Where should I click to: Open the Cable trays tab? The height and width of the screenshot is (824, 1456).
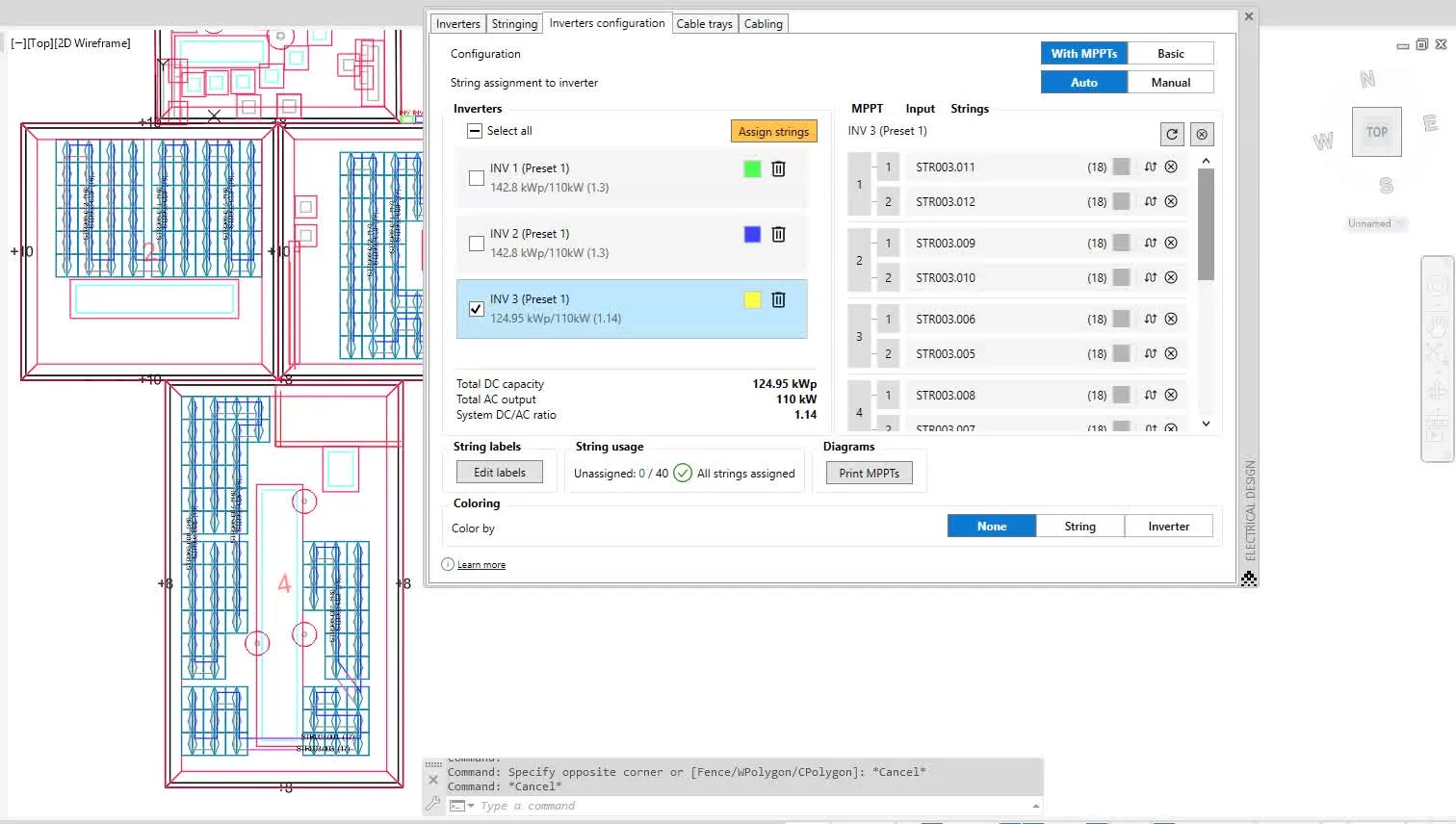coord(704,24)
